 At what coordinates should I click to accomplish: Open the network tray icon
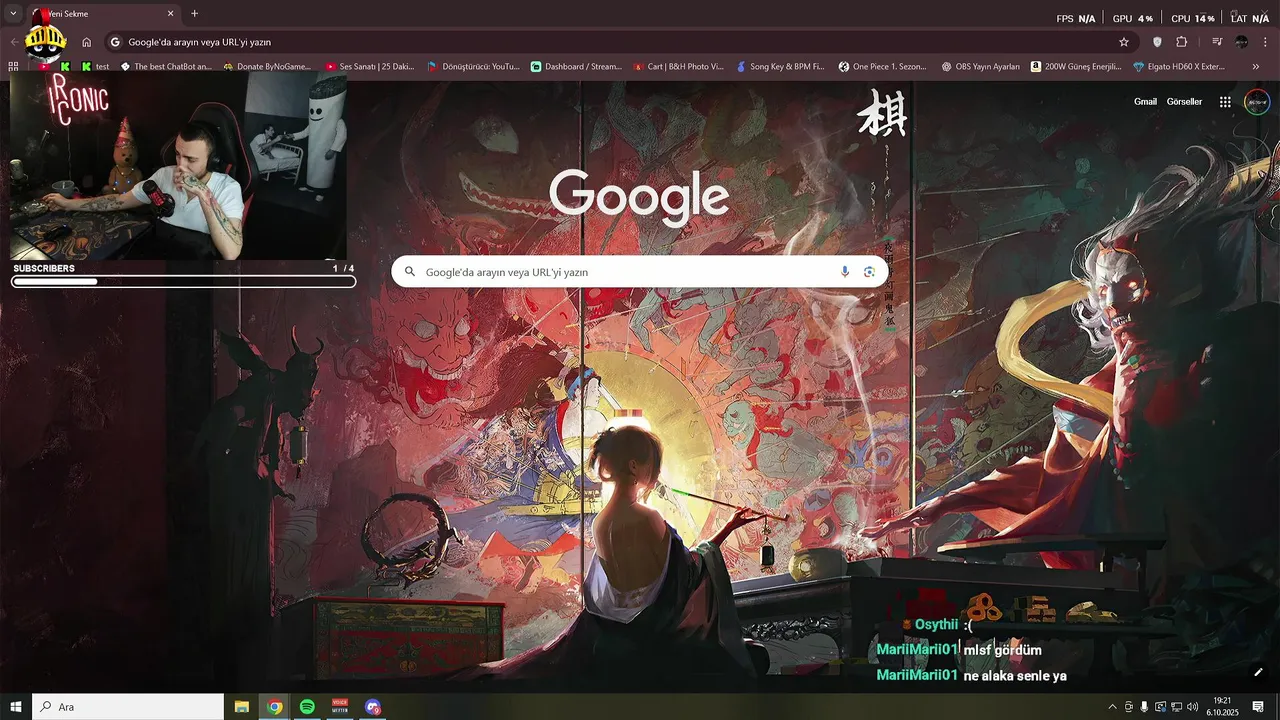(1176, 707)
